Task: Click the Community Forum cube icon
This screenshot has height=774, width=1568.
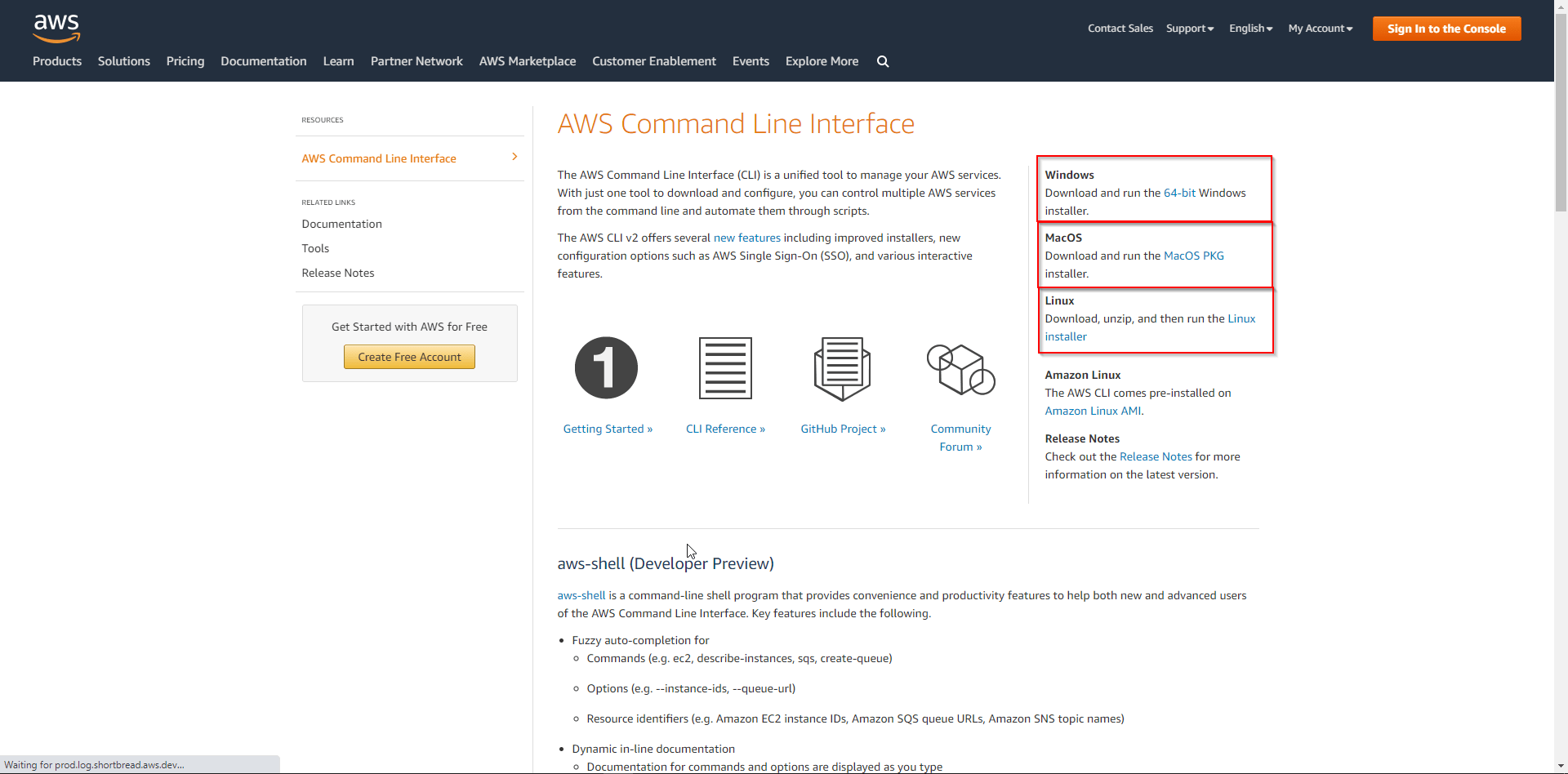Action: (960, 370)
